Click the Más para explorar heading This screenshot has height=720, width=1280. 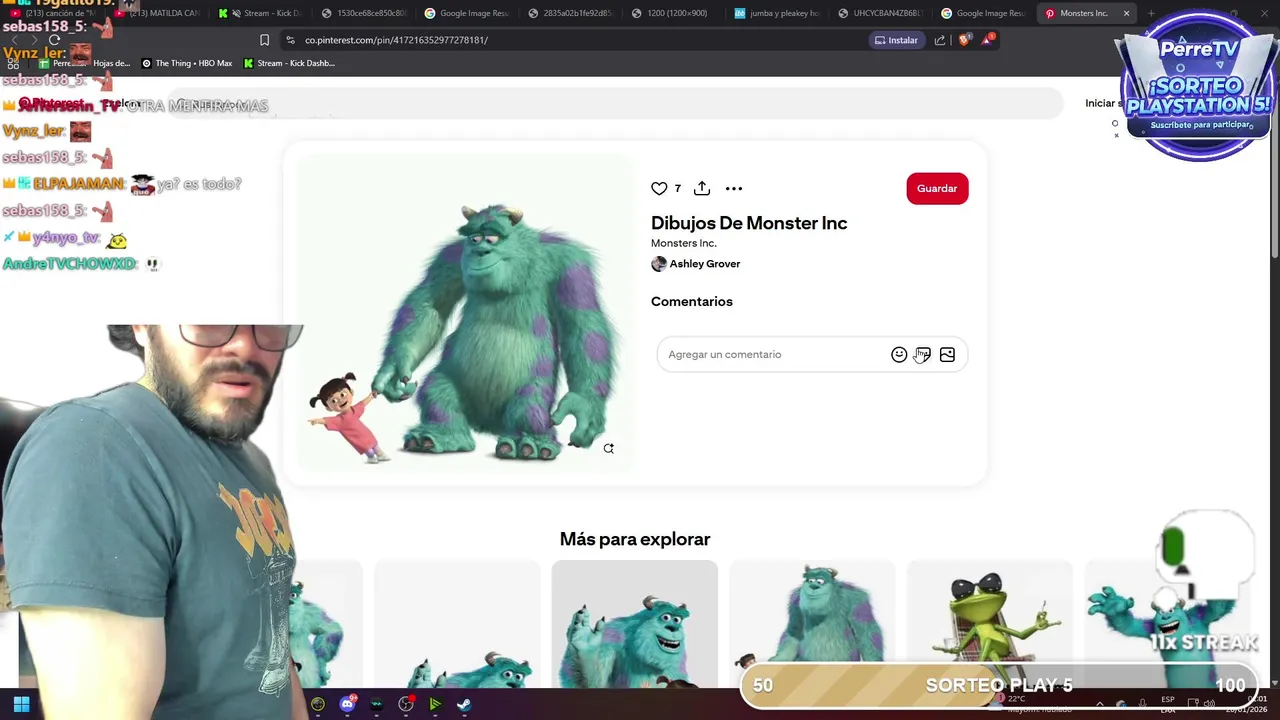(x=635, y=539)
